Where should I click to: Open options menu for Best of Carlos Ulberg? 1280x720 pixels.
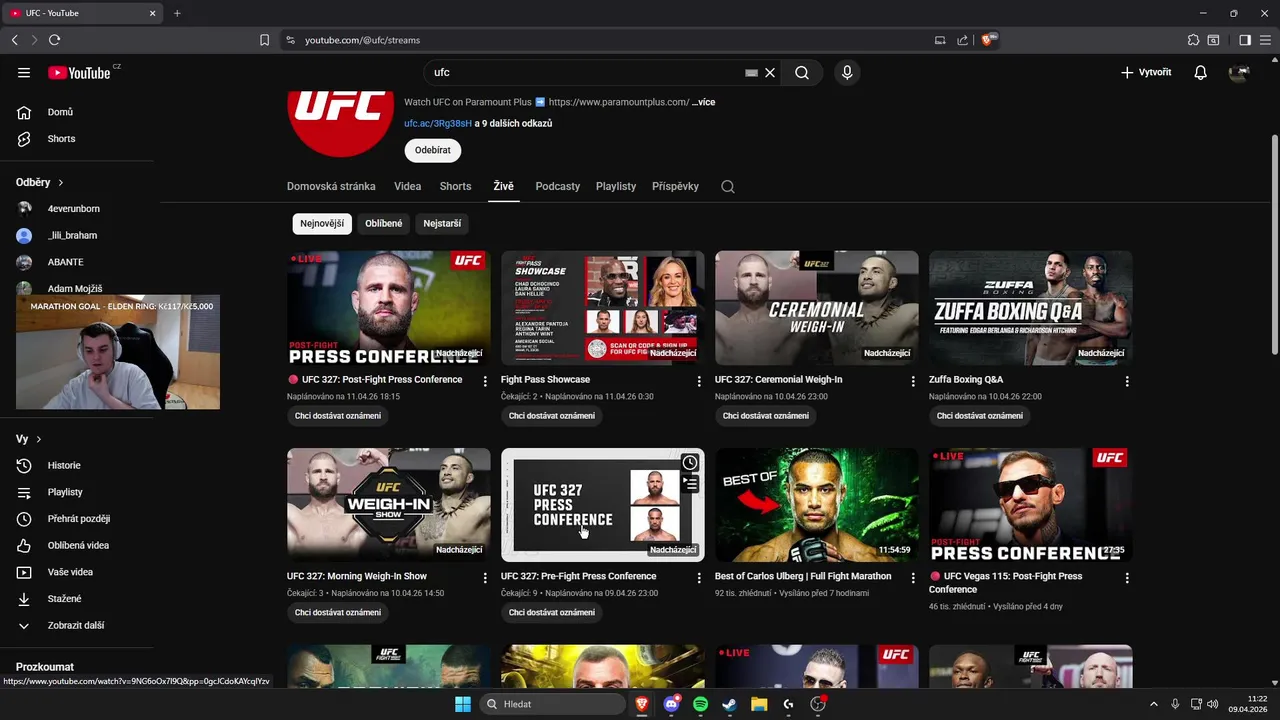coord(913,578)
